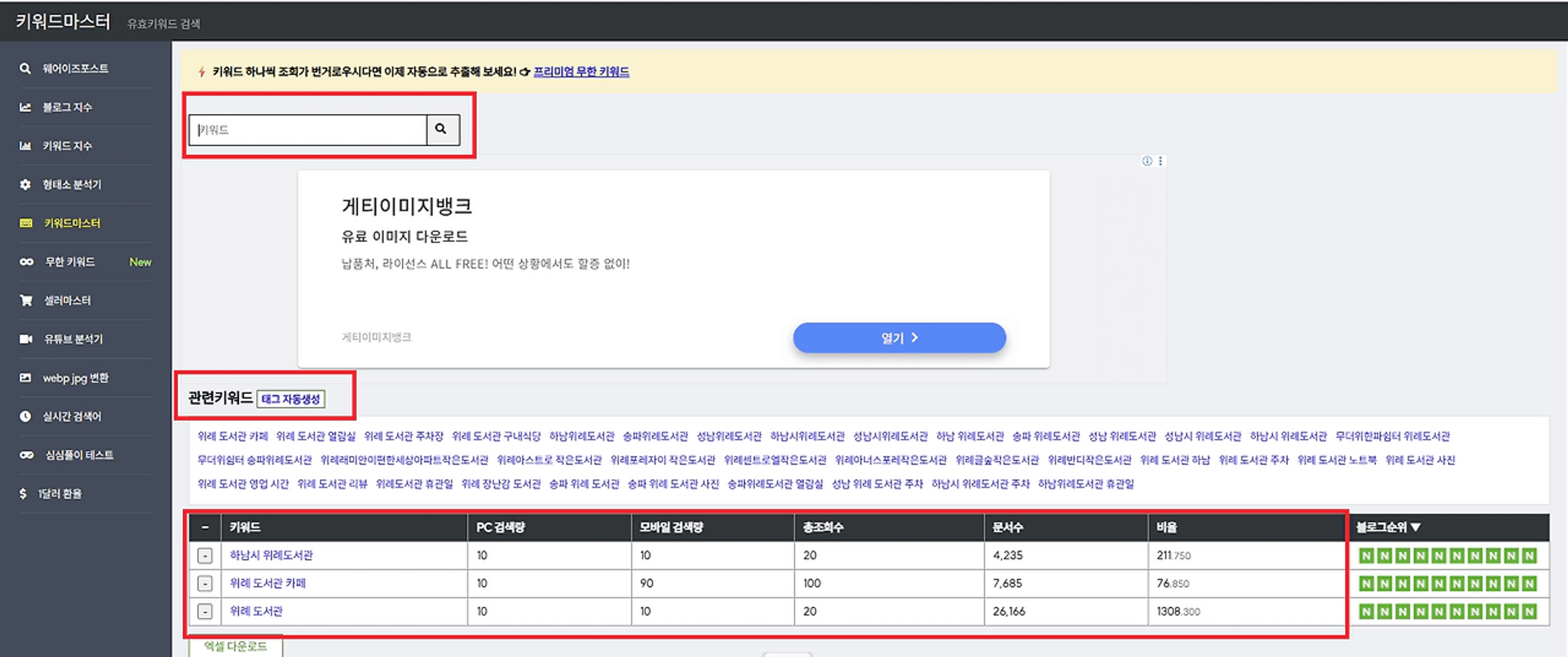Open the 프리미엄 무한 키워드 link

pyautogui.click(x=581, y=72)
